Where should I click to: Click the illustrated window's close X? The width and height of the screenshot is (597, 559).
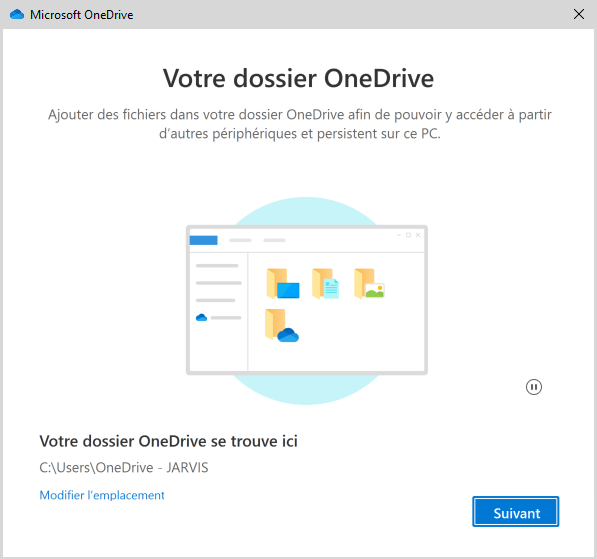tap(418, 235)
